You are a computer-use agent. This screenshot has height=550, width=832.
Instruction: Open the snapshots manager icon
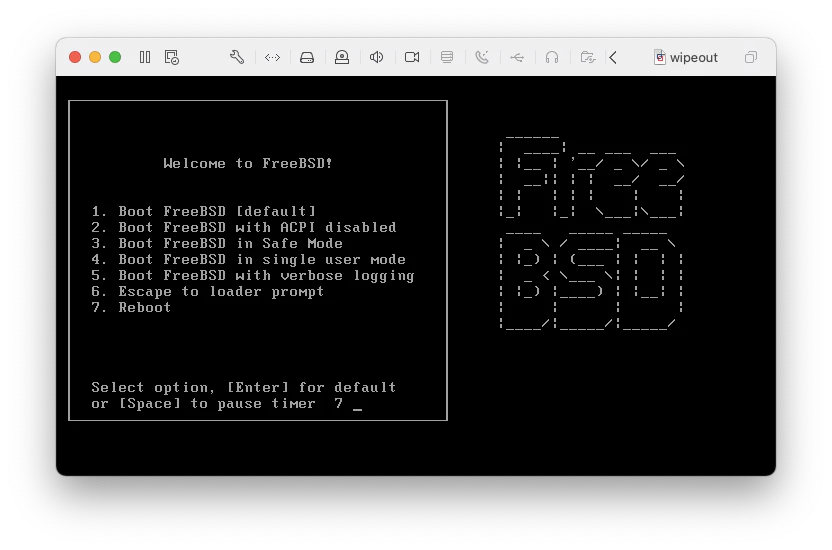pos(171,57)
